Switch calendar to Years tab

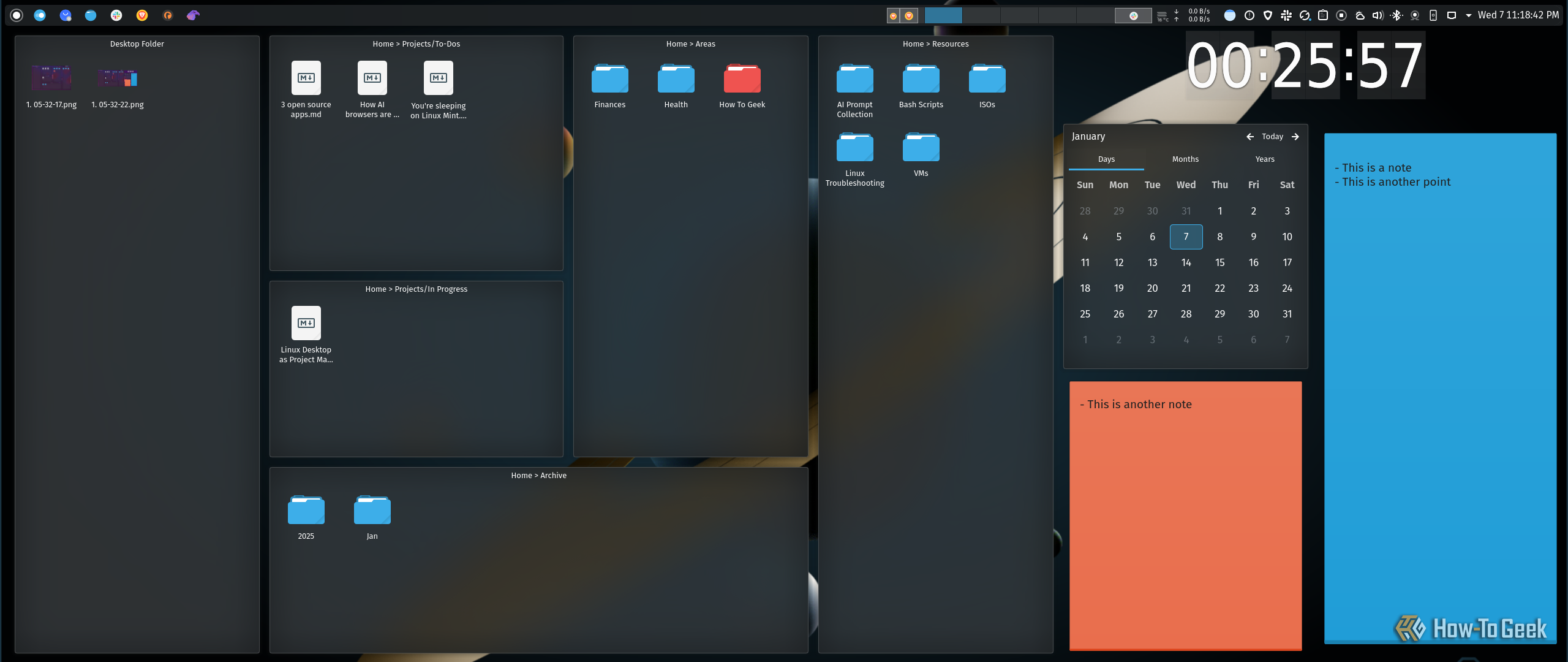point(1265,159)
